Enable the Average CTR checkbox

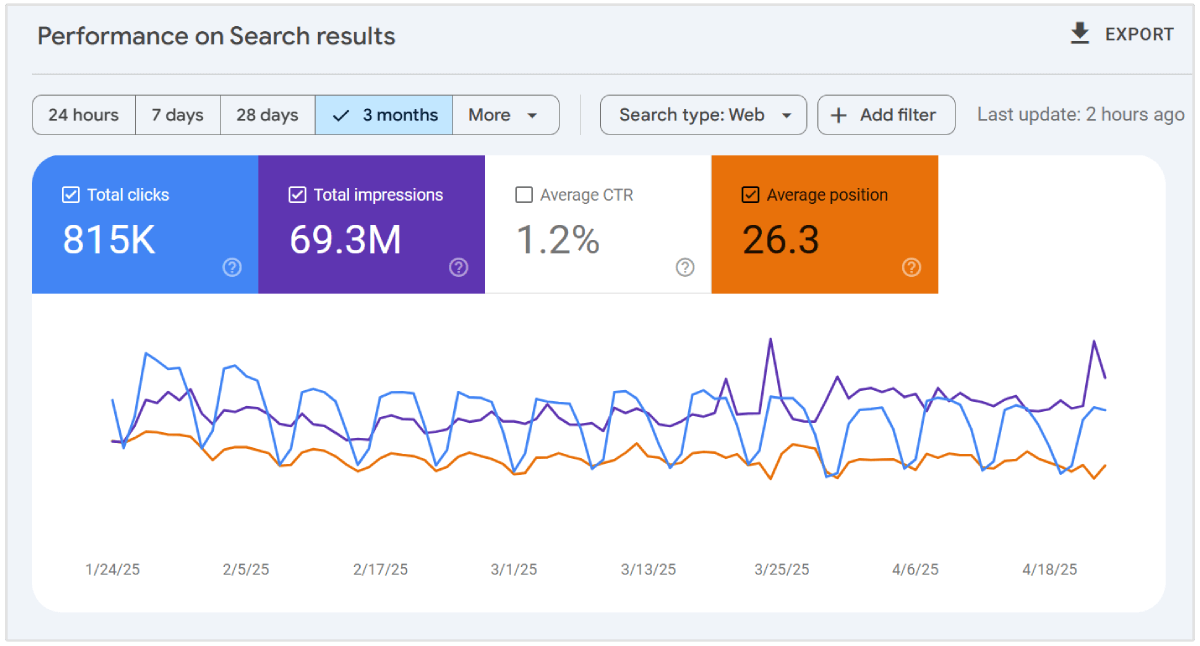pos(524,195)
